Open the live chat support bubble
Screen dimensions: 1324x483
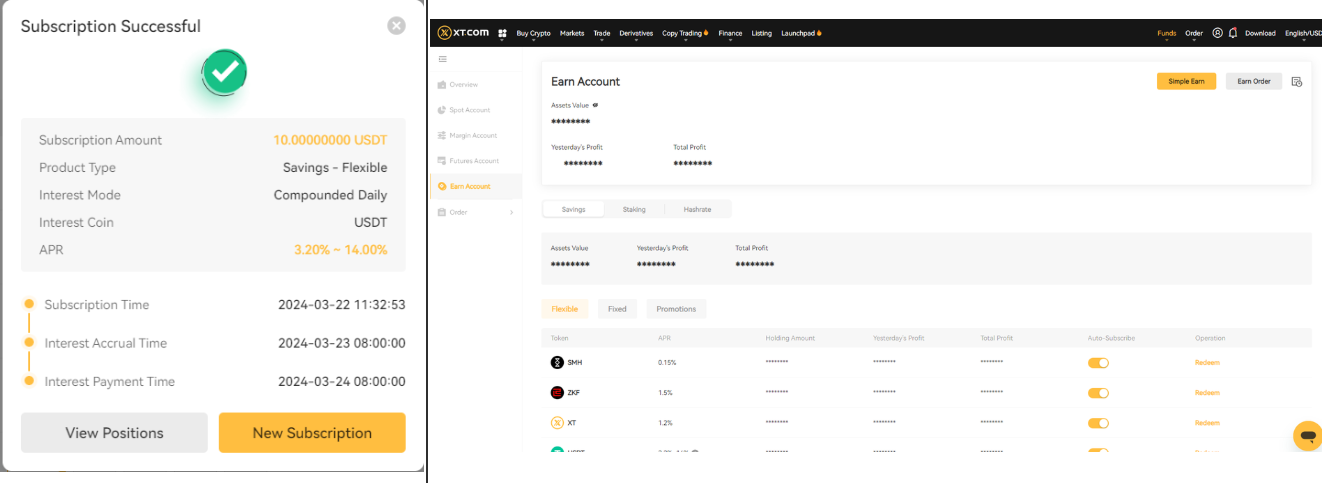1306,436
